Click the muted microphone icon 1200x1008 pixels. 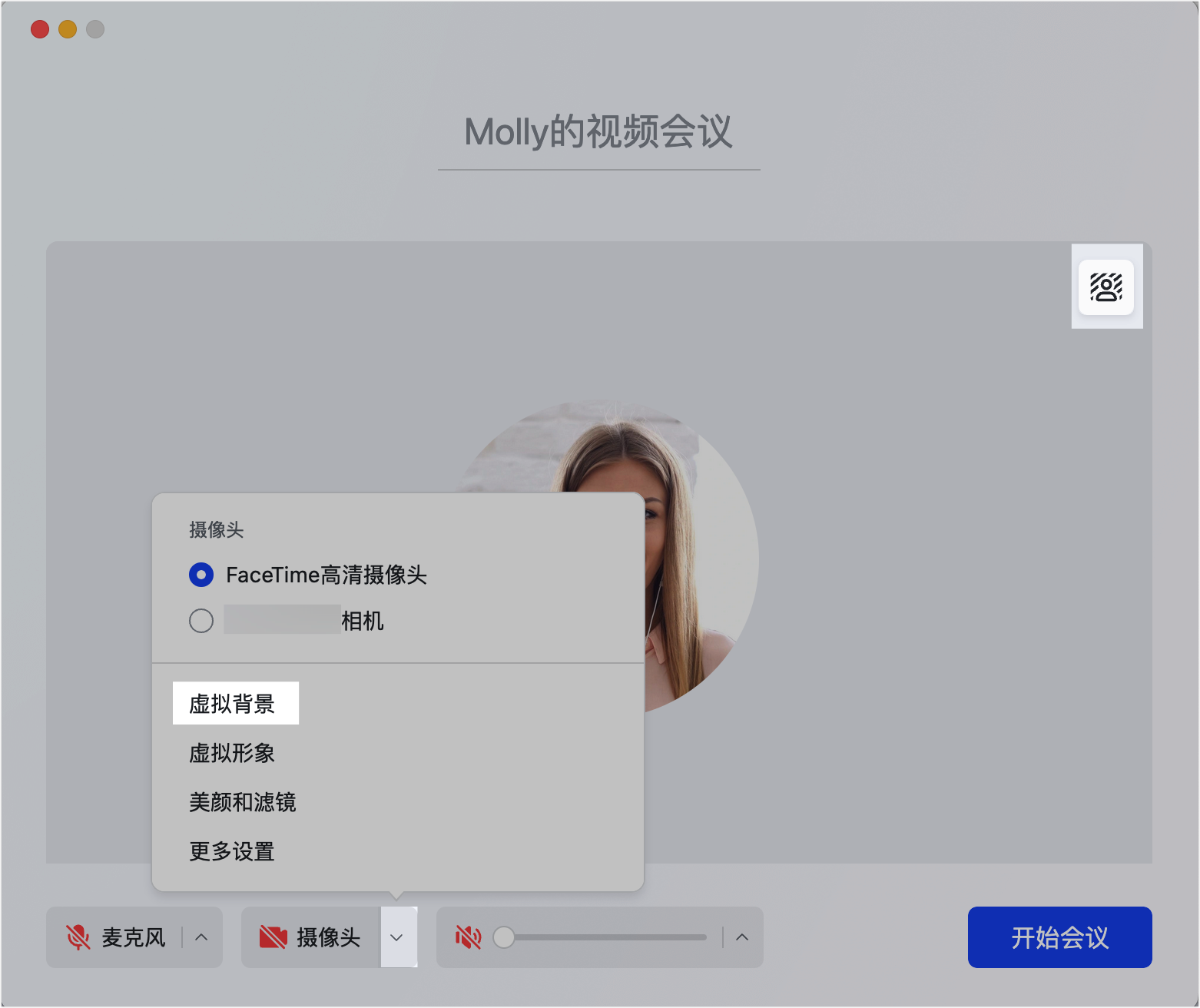click(x=78, y=937)
